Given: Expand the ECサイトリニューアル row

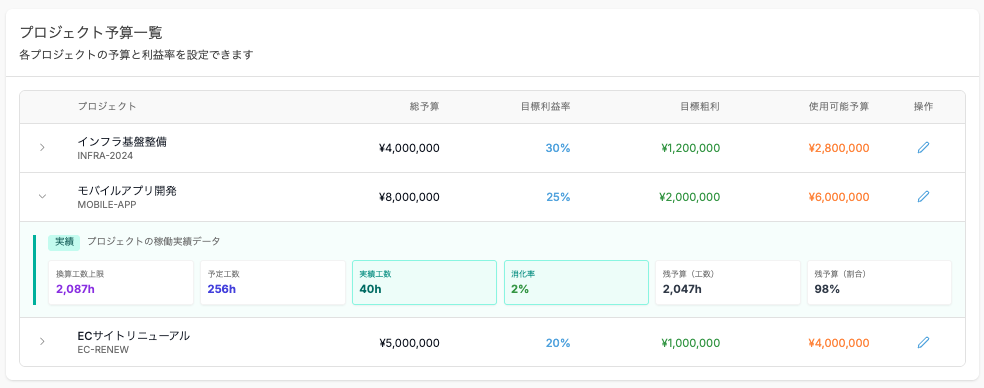Looking at the screenshot, I should tap(42, 342).
